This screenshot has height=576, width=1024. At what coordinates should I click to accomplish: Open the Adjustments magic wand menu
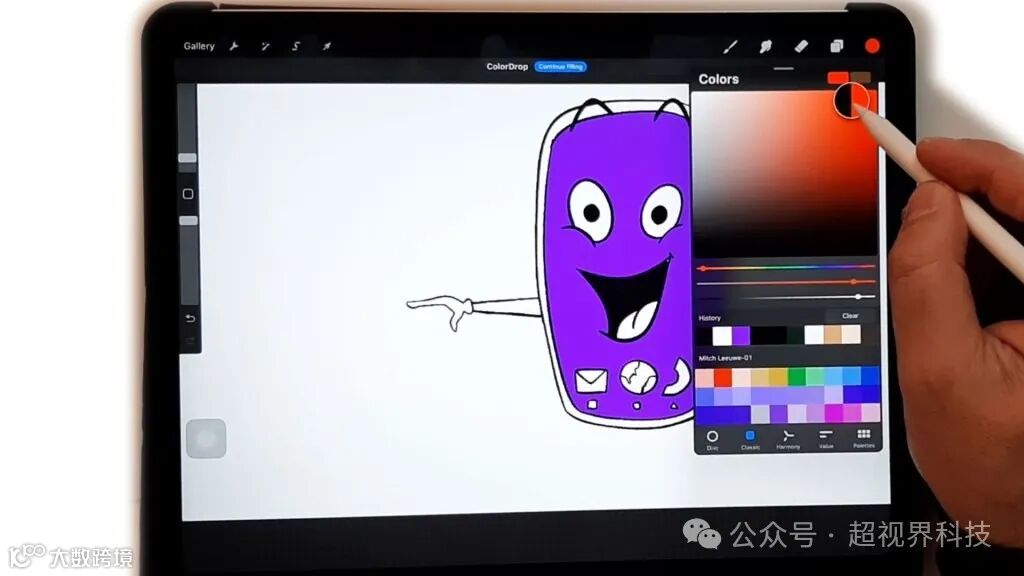pos(264,46)
